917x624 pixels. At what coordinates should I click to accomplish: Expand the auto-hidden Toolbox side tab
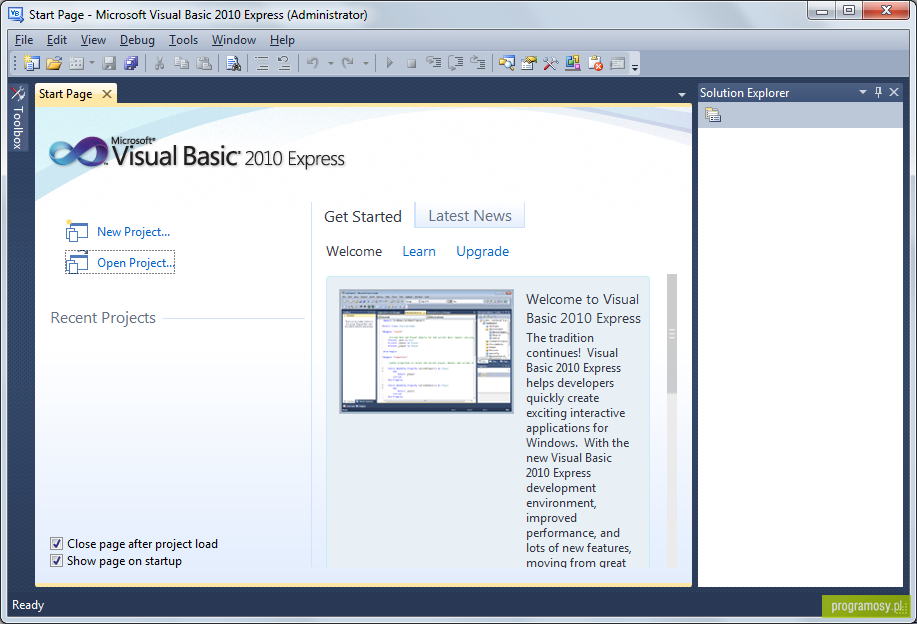click(x=18, y=118)
